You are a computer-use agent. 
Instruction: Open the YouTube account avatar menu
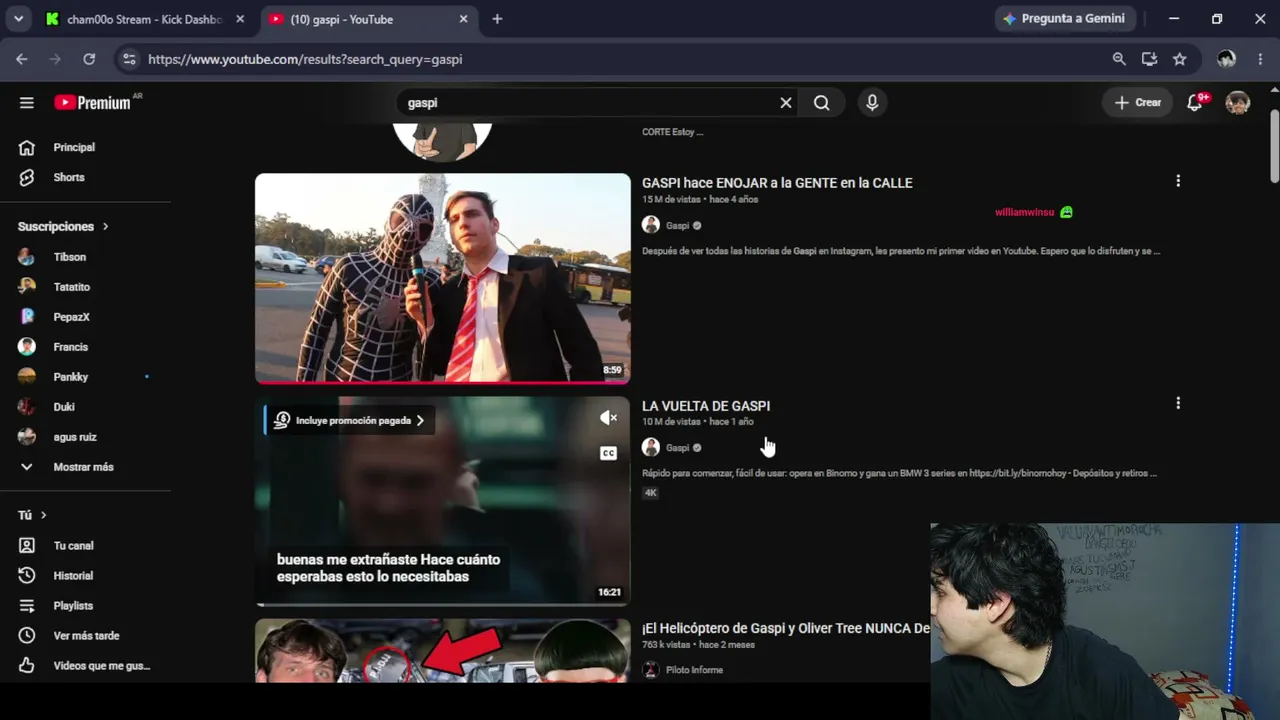1238,103
